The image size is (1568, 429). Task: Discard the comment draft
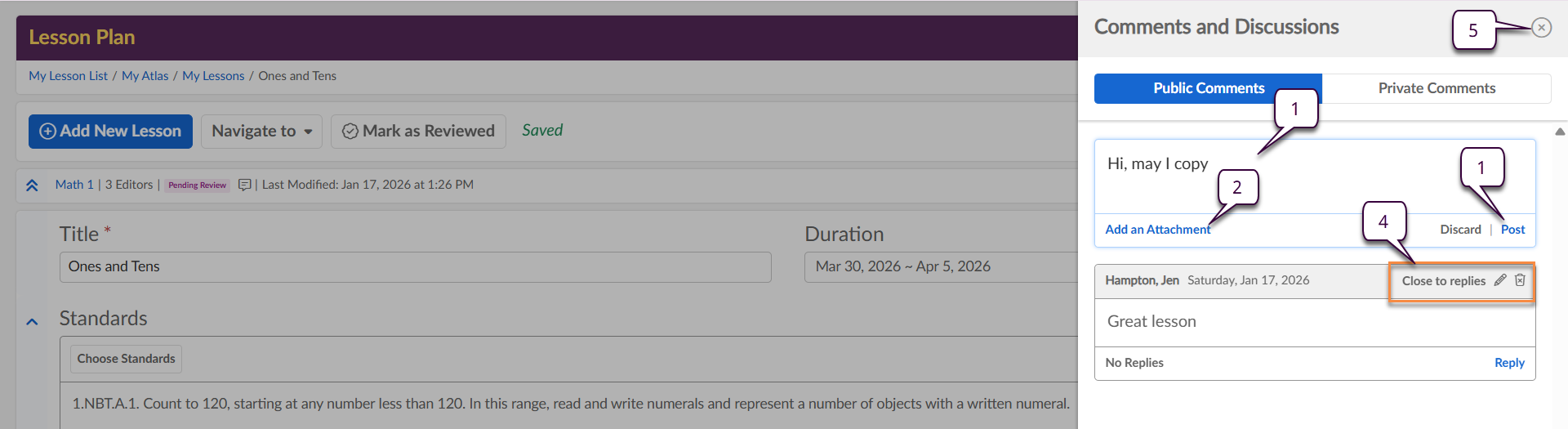[1460, 230]
